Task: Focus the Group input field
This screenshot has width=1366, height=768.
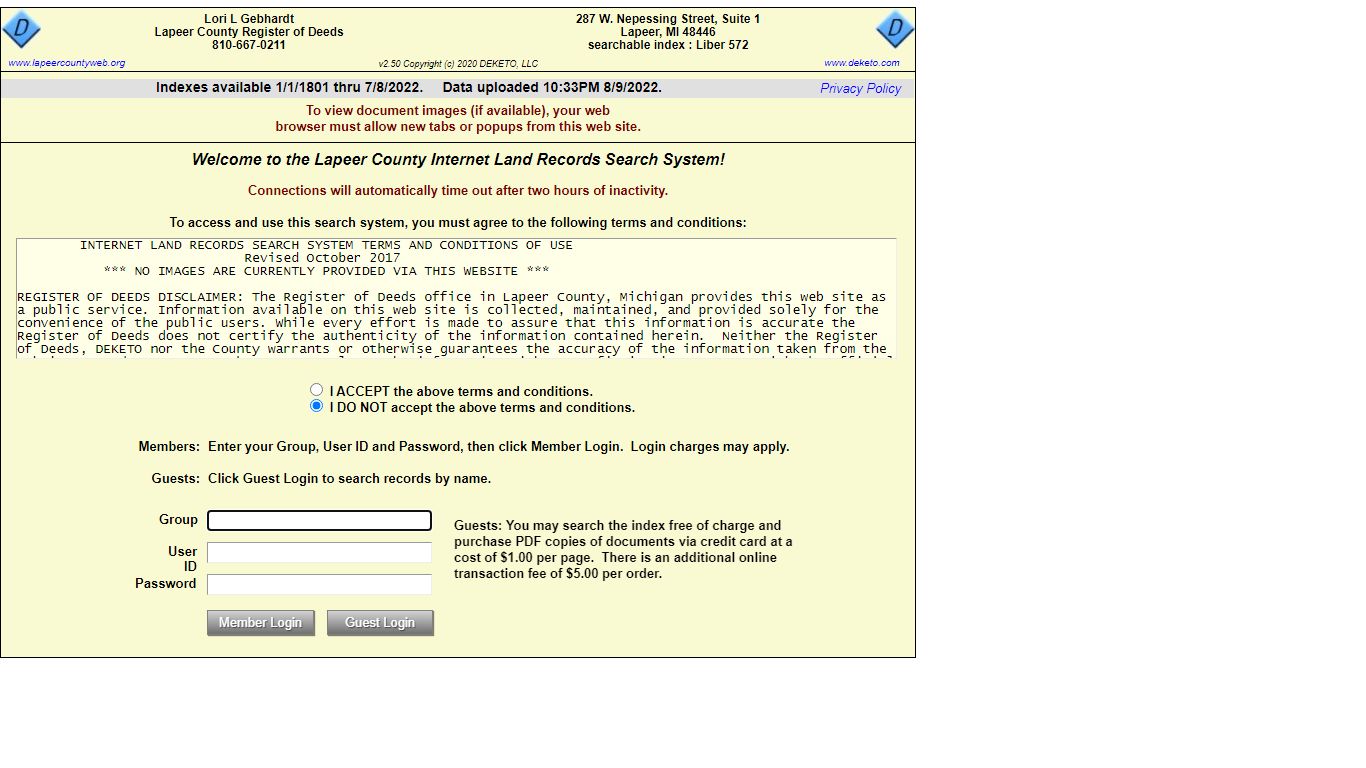Action: pos(319,520)
